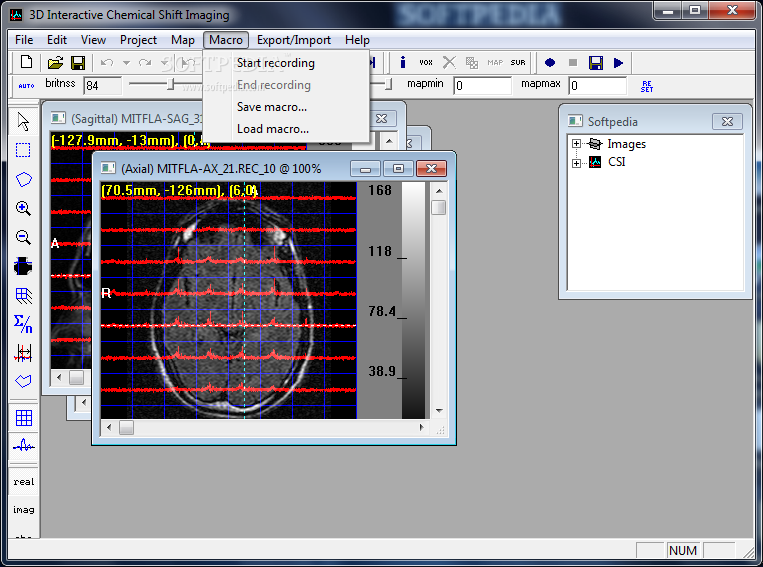The image size is (763, 567).
Task: Expand the CSI tree node
Action: 576,163
